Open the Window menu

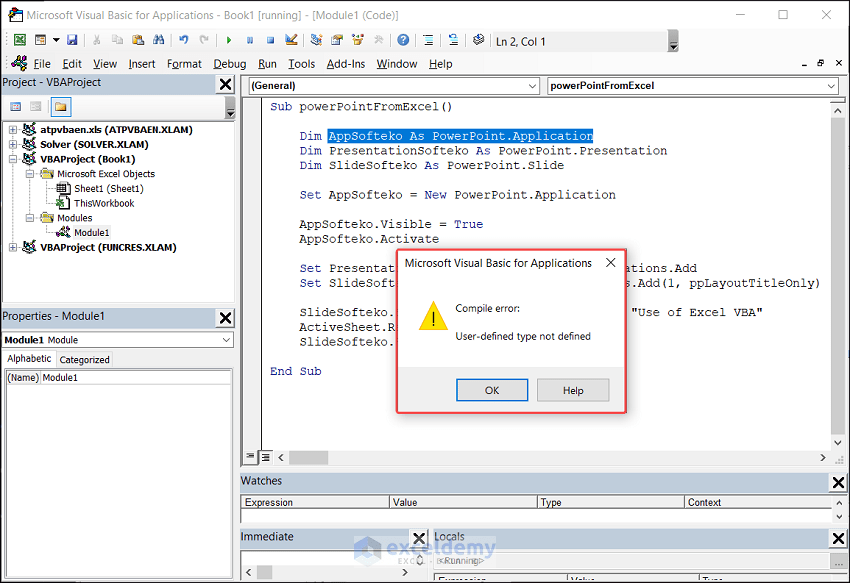coord(397,64)
